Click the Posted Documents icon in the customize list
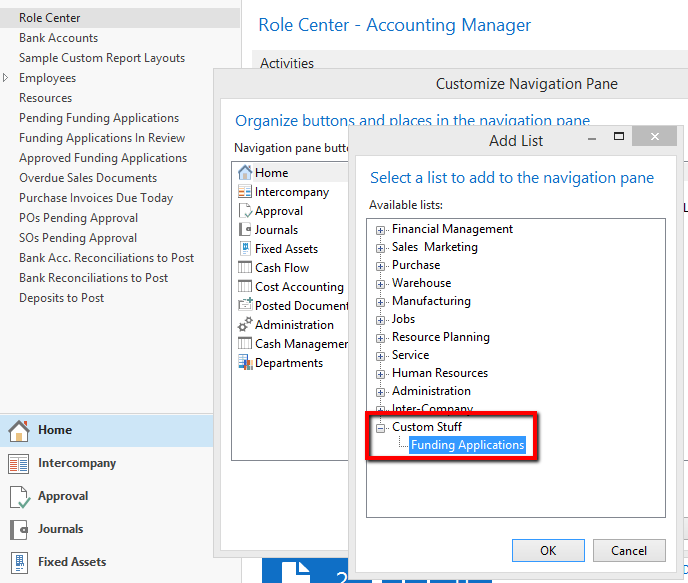The image size is (688, 583). point(245,305)
